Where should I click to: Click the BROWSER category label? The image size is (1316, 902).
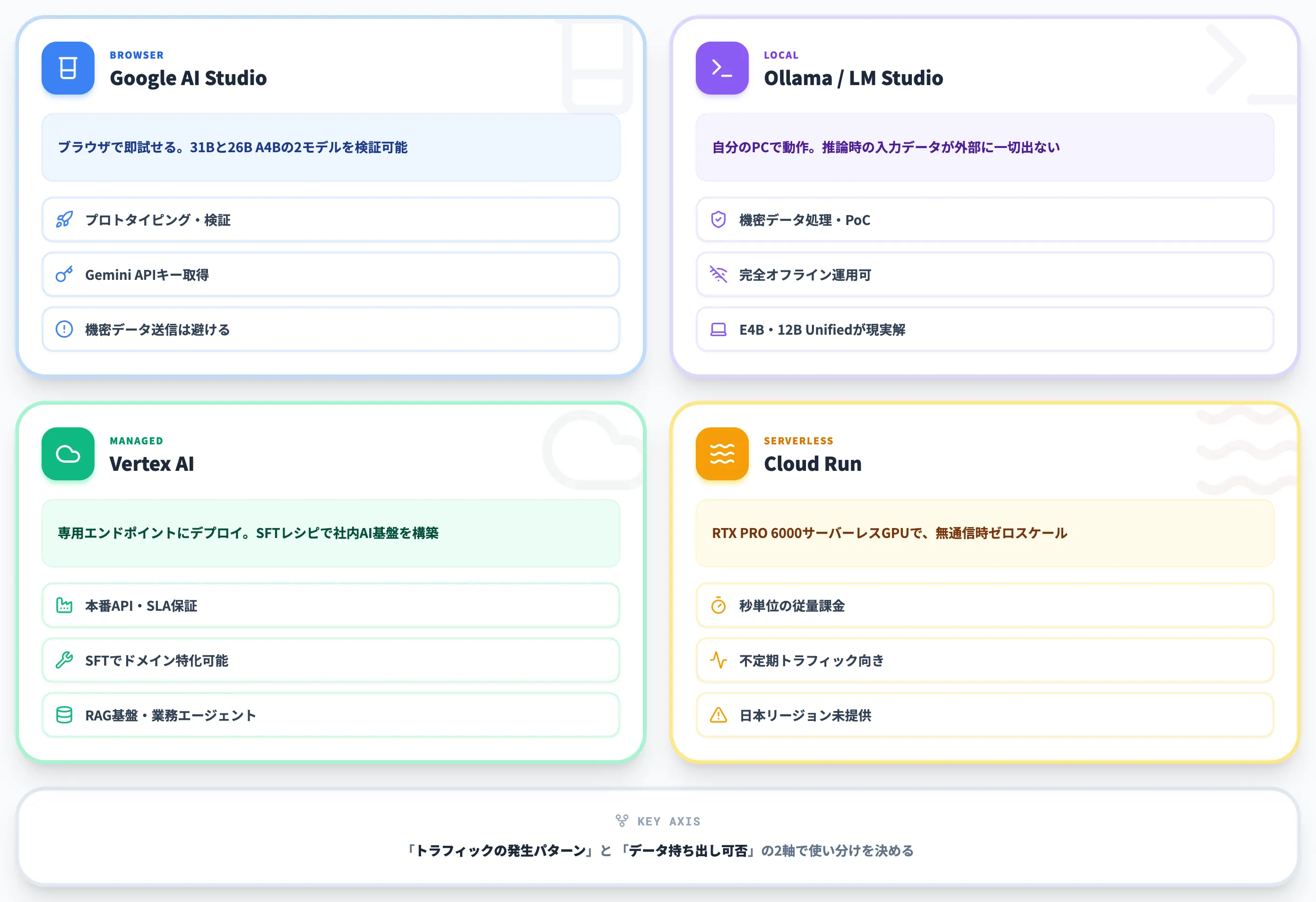tap(137, 55)
